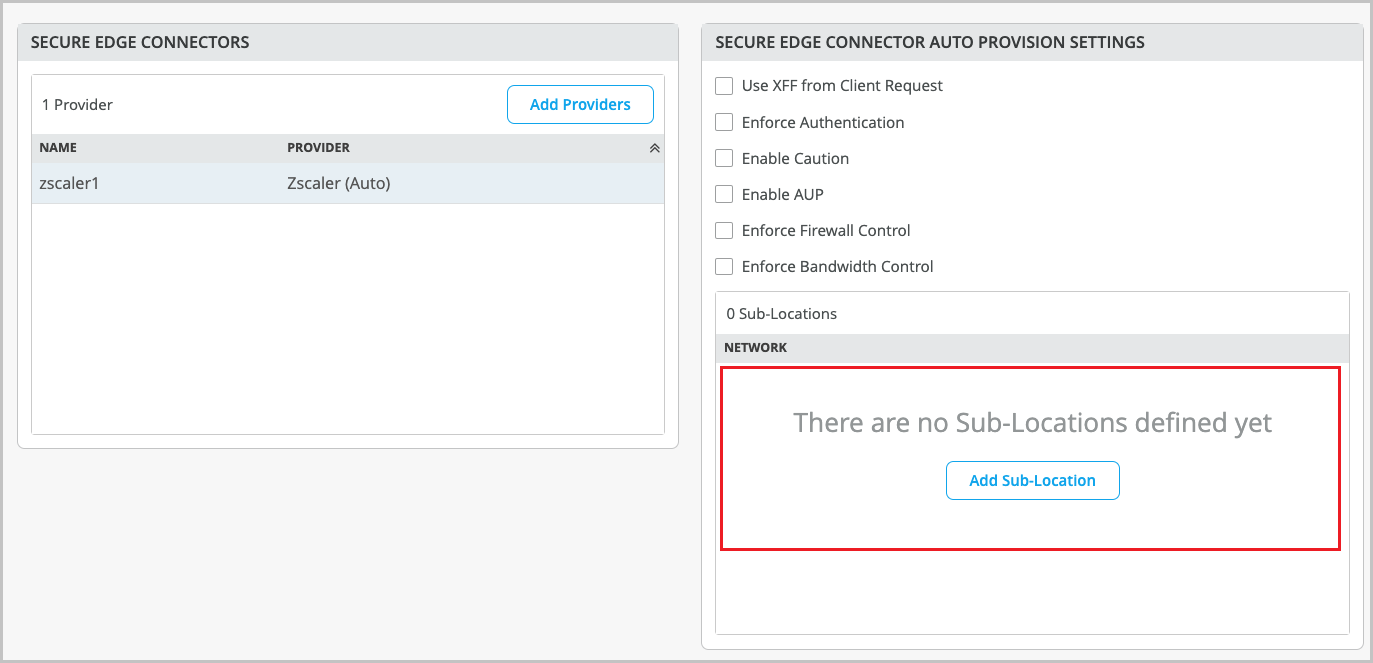Toggle the Enable Caution checkbox

point(724,158)
